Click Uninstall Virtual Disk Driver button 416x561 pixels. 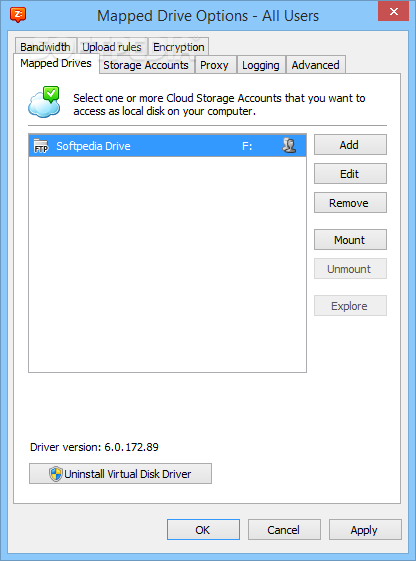[120, 474]
